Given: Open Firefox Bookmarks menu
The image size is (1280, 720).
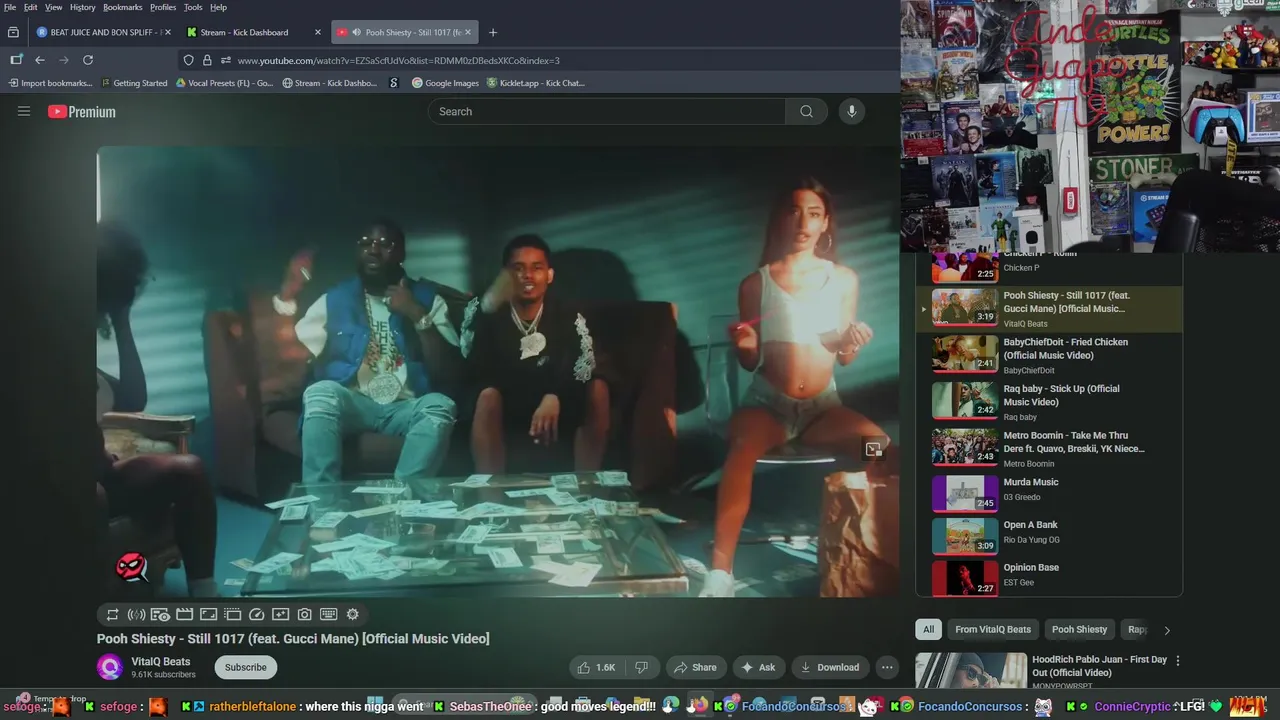Looking at the screenshot, I should [x=123, y=7].
